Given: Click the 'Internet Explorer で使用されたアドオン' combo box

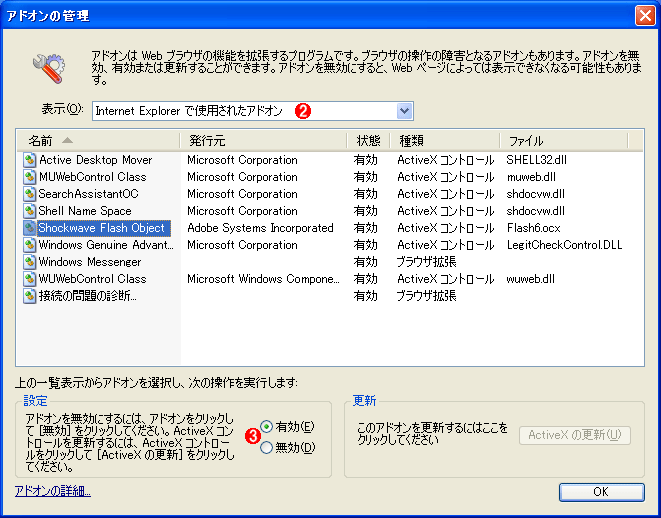Looking at the screenshot, I should pyautogui.click(x=253, y=111).
